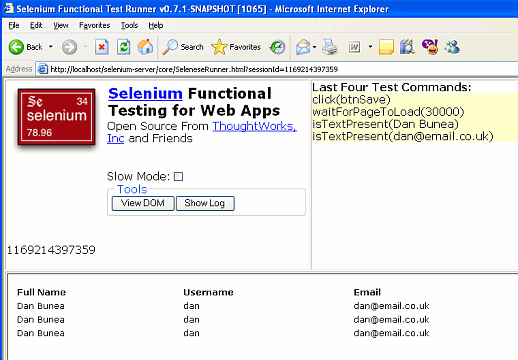518x360 pixels.
Task: Click the Edit with Word icon
Action: pyautogui.click(x=354, y=47)
